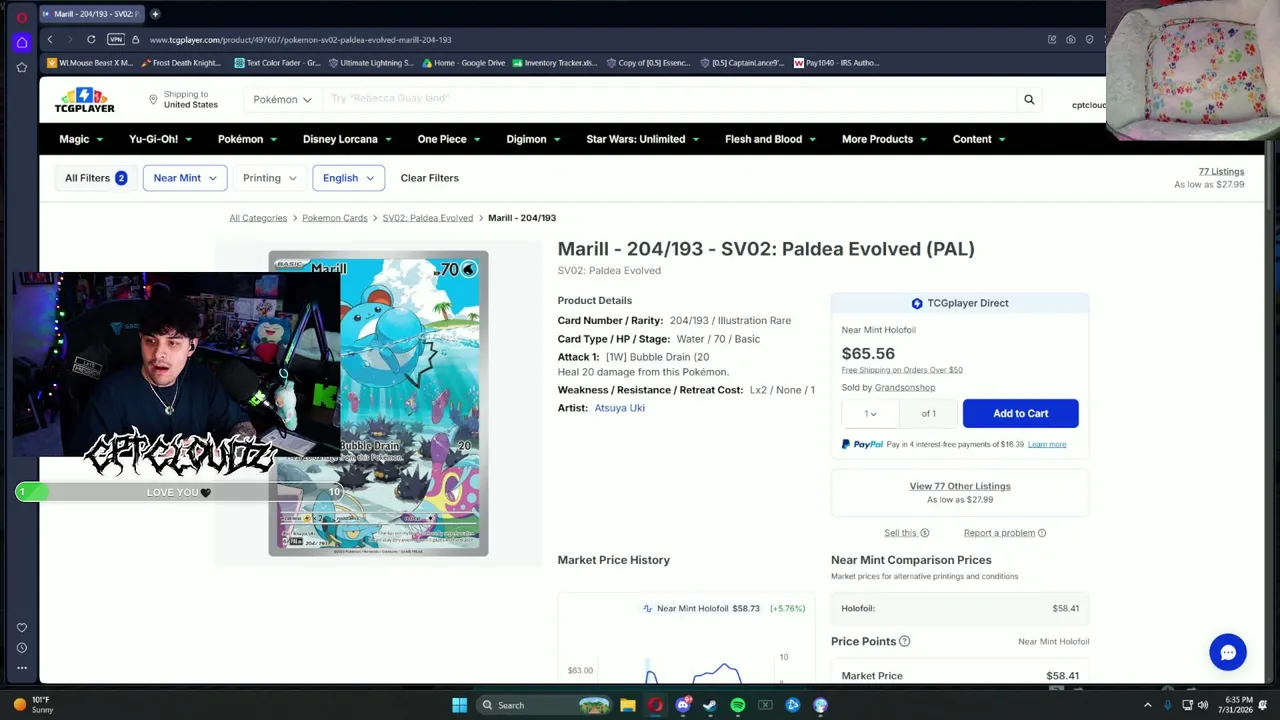Image resolution: width=1280 pixels, height=720 pixels.
Task: Reload the page with refresh icon
Action: (x=91, y=39)
